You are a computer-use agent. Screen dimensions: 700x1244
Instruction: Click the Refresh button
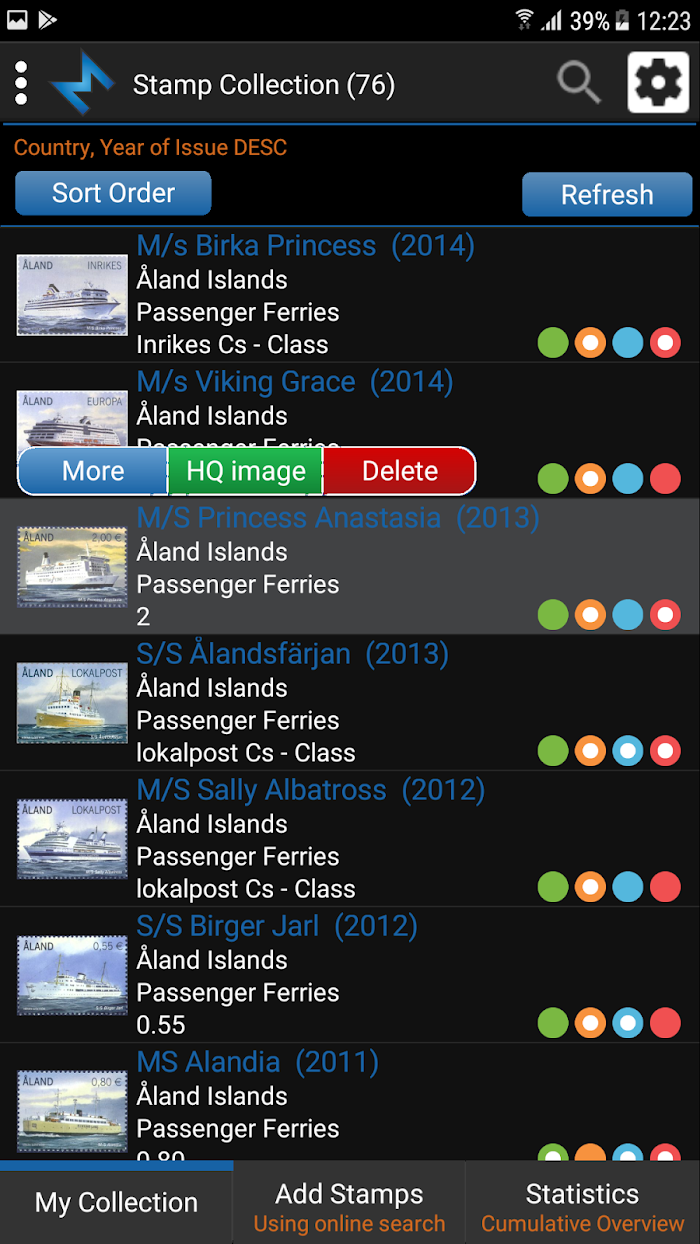pos(607,195)
